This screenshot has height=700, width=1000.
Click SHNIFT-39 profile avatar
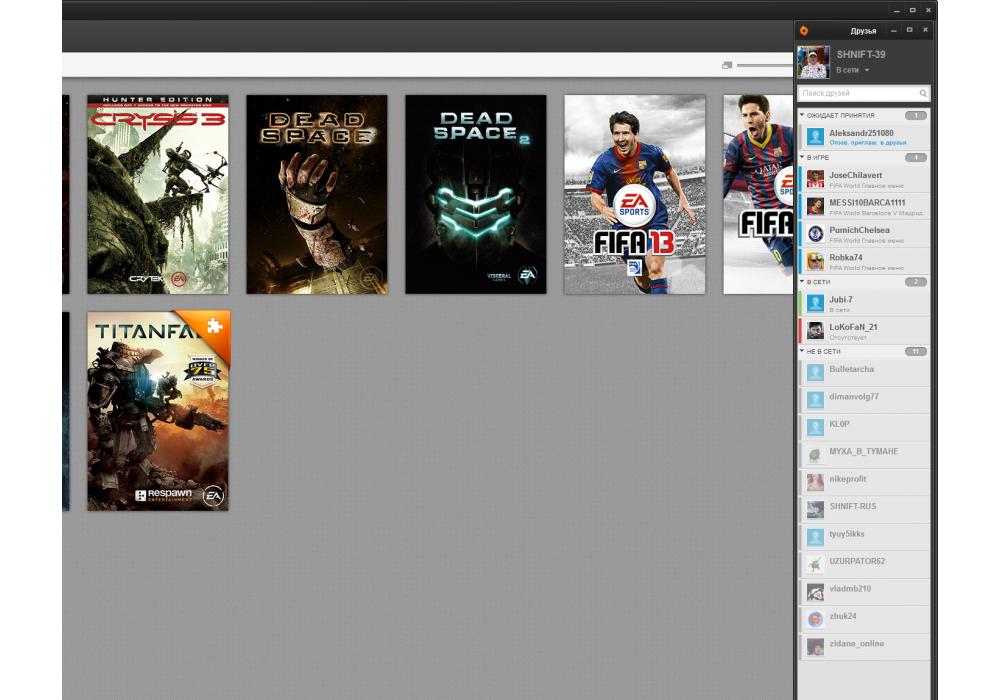click(x=813, y=62)
